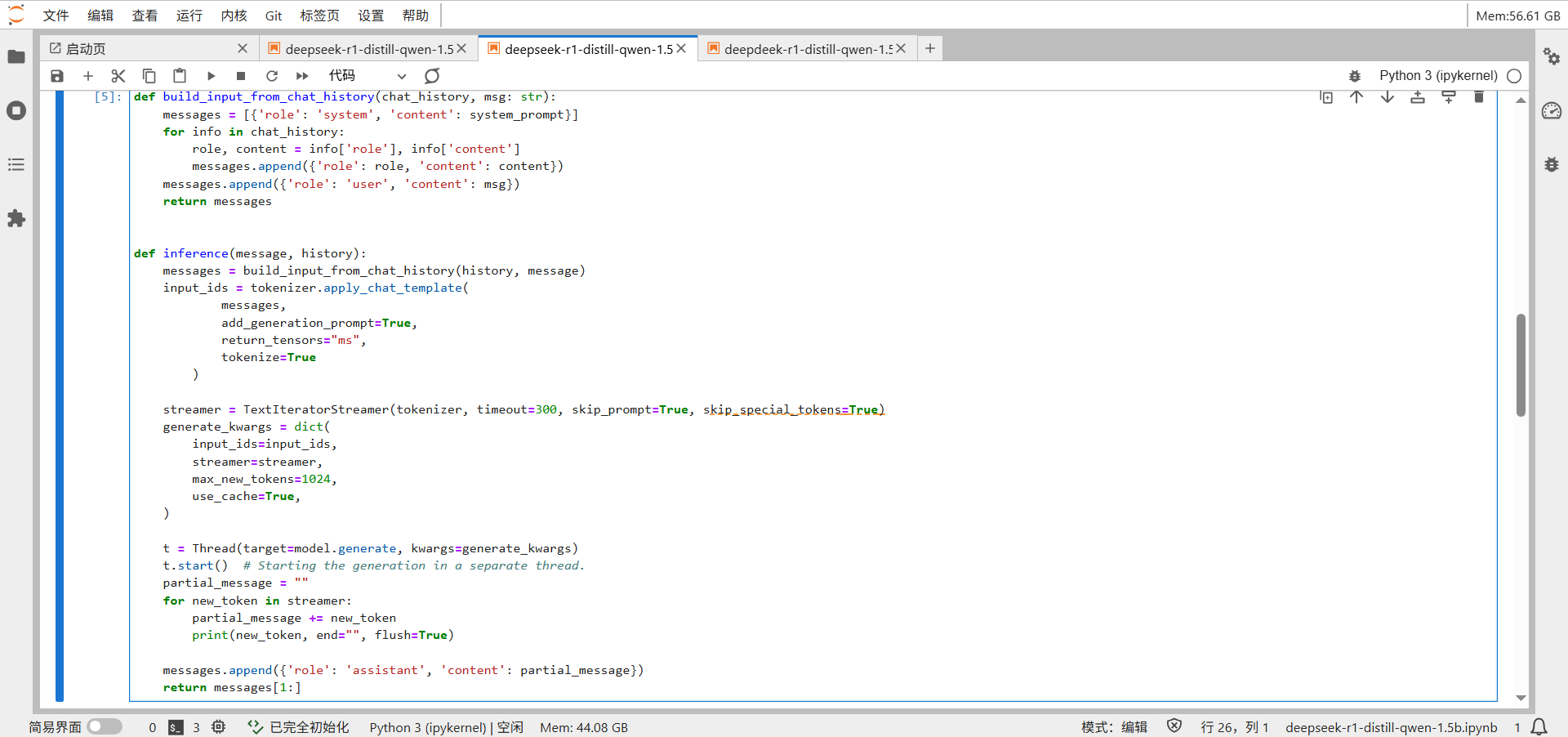Open the file browser sidebar
The image size is (1568, 737).
click(x=16, y=56)
